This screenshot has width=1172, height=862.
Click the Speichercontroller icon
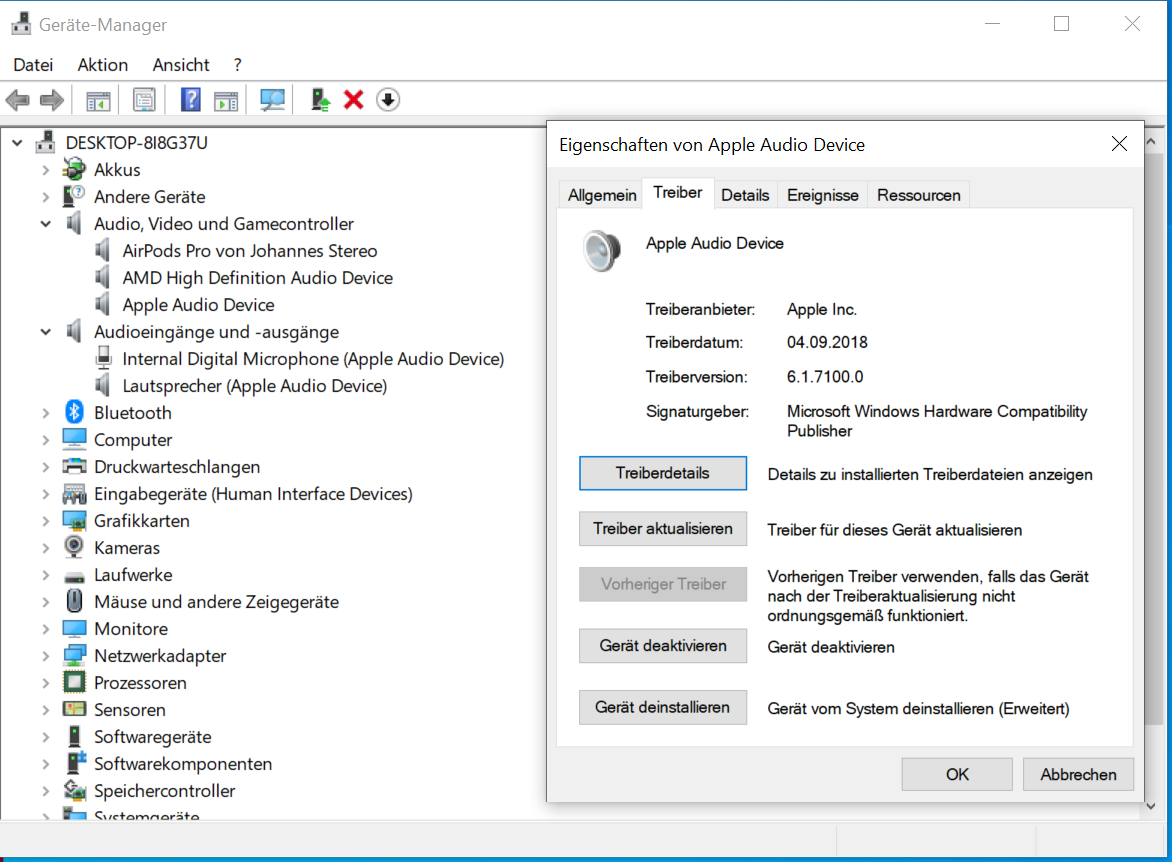74,789
